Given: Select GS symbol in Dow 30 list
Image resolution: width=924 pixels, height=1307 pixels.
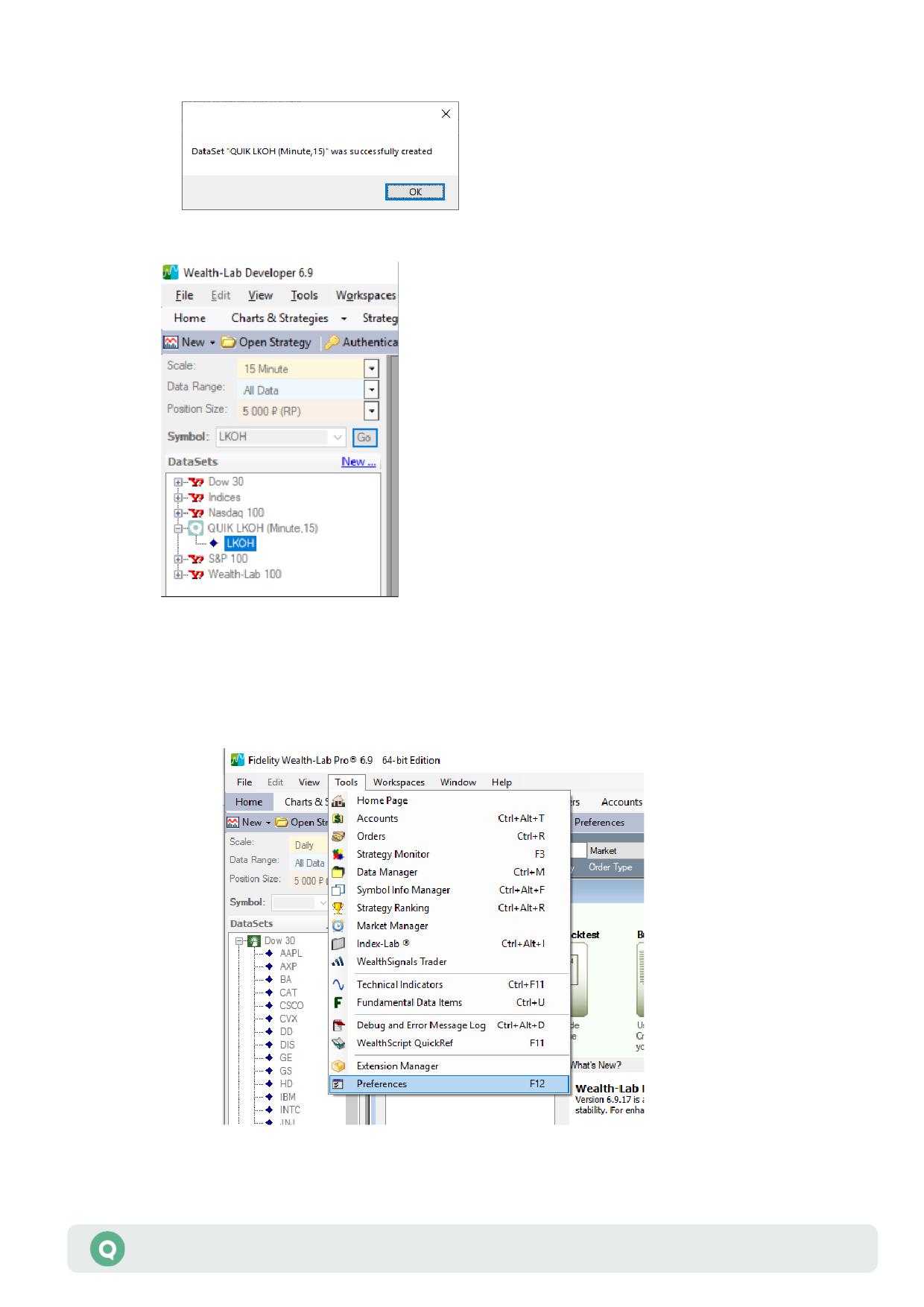Looking at the screenshot, I should (285, 1071).
